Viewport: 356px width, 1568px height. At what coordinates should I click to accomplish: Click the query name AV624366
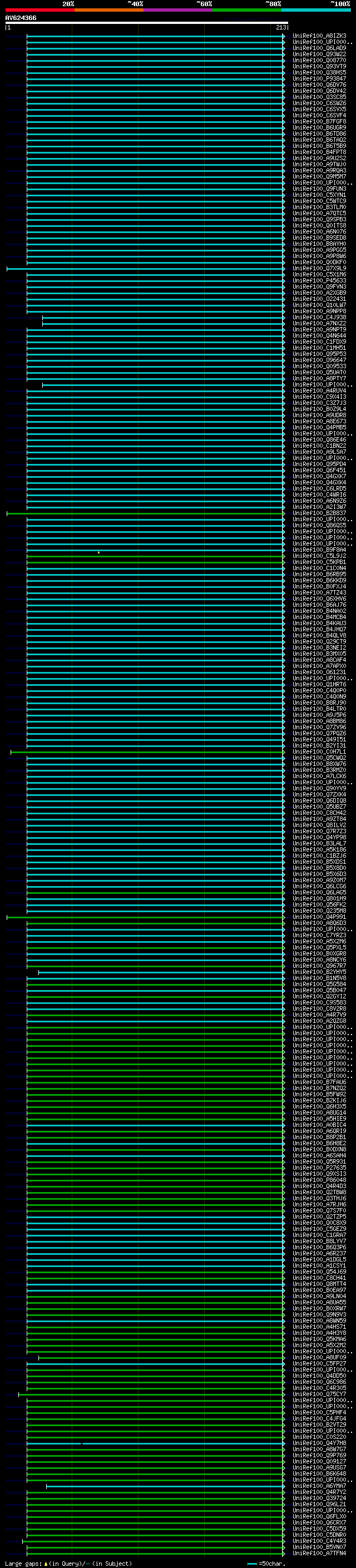21,18
